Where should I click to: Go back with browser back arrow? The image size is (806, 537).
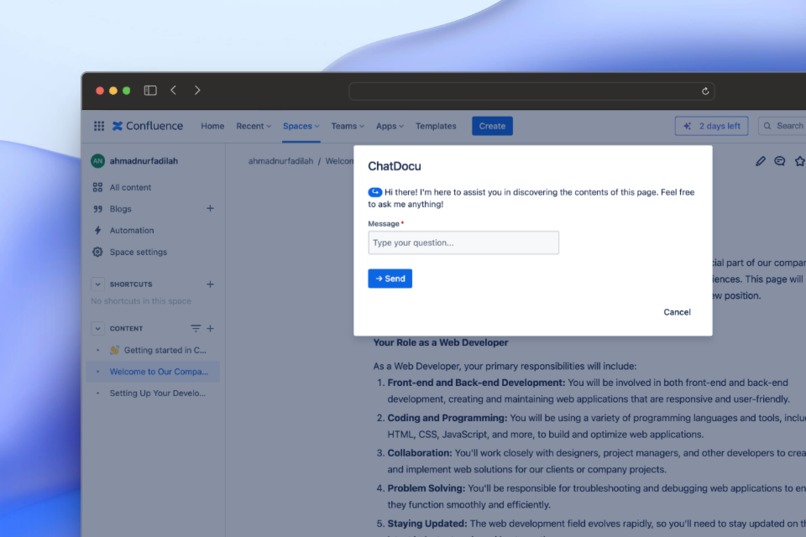pos(174,90)
